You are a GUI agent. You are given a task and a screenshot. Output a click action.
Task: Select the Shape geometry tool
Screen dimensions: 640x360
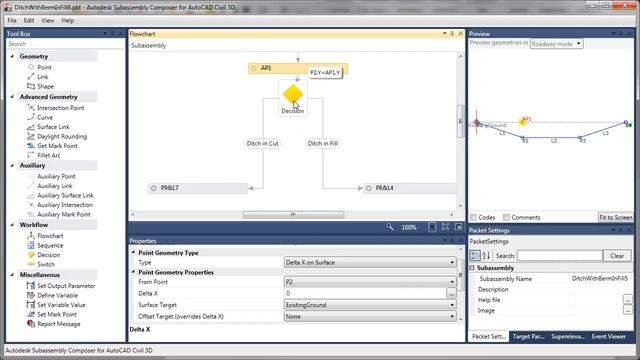tap(40, 87)
